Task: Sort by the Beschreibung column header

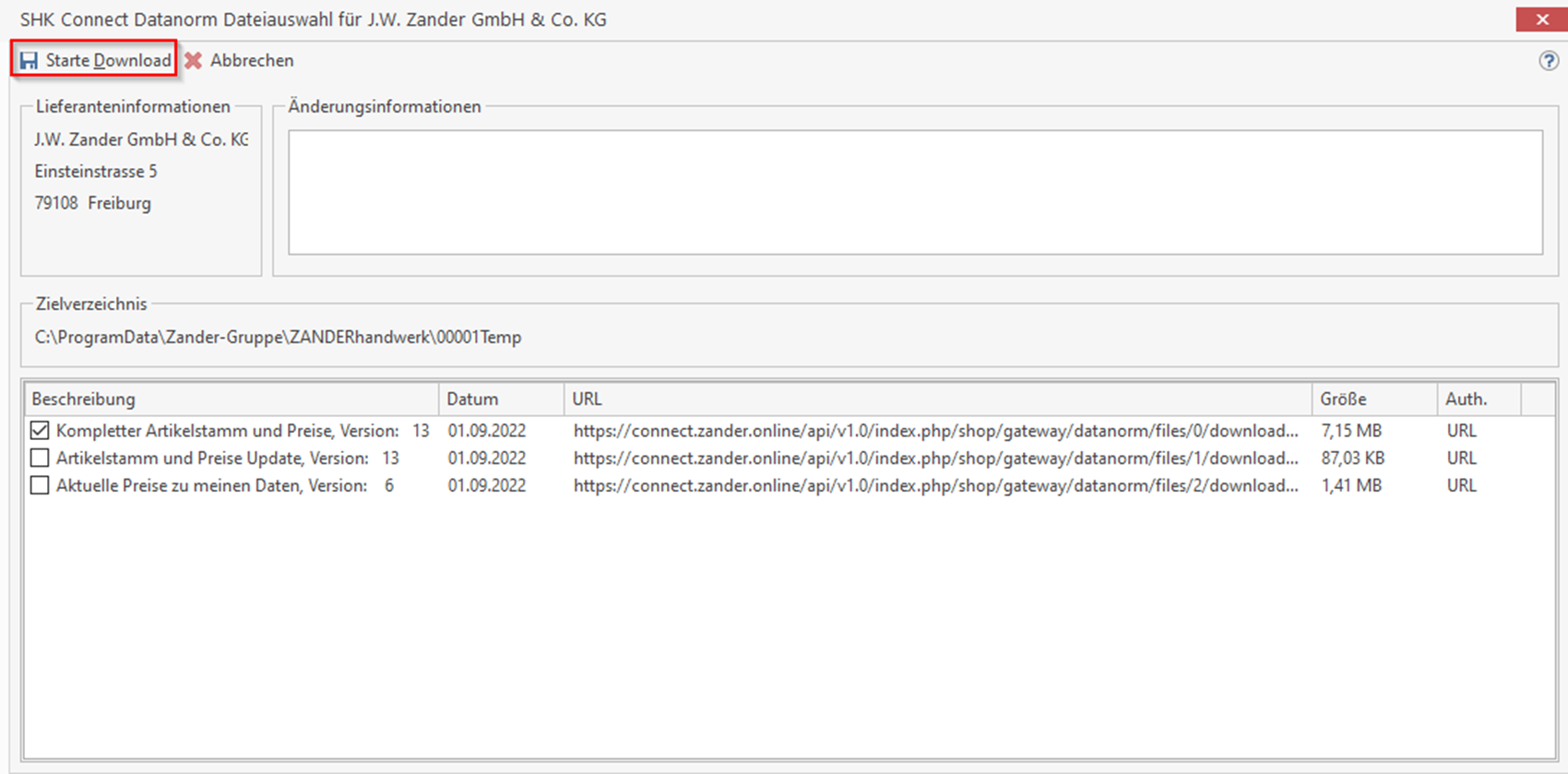Action: click(x=83, y=399)
